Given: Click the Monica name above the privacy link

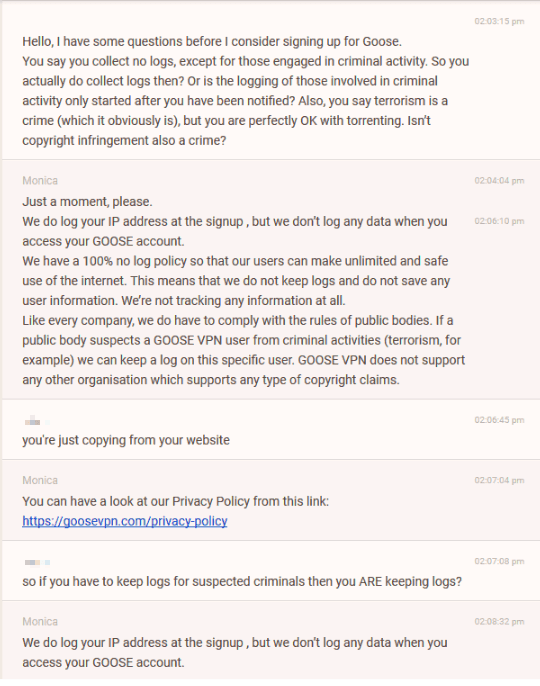Looking at the screenshot, I should [40, 480].
